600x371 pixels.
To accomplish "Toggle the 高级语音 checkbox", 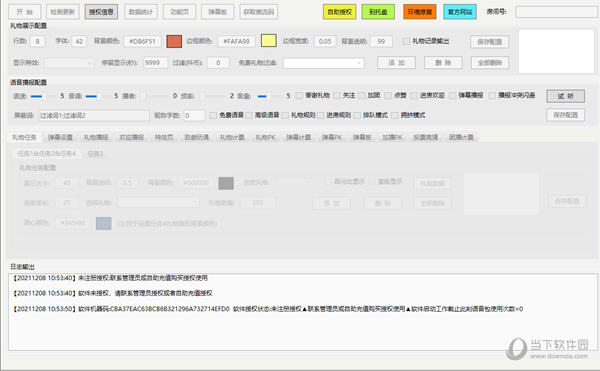I will 249,115.
